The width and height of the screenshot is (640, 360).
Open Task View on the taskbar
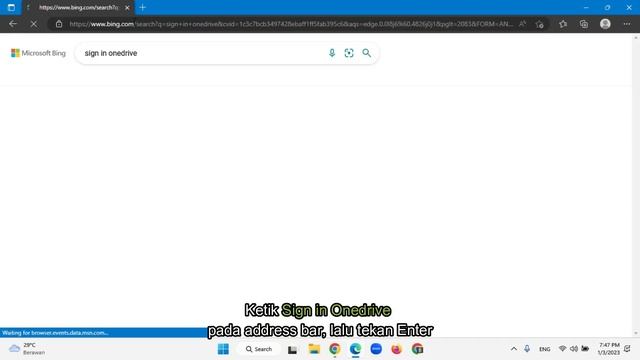tap(292, 349)
